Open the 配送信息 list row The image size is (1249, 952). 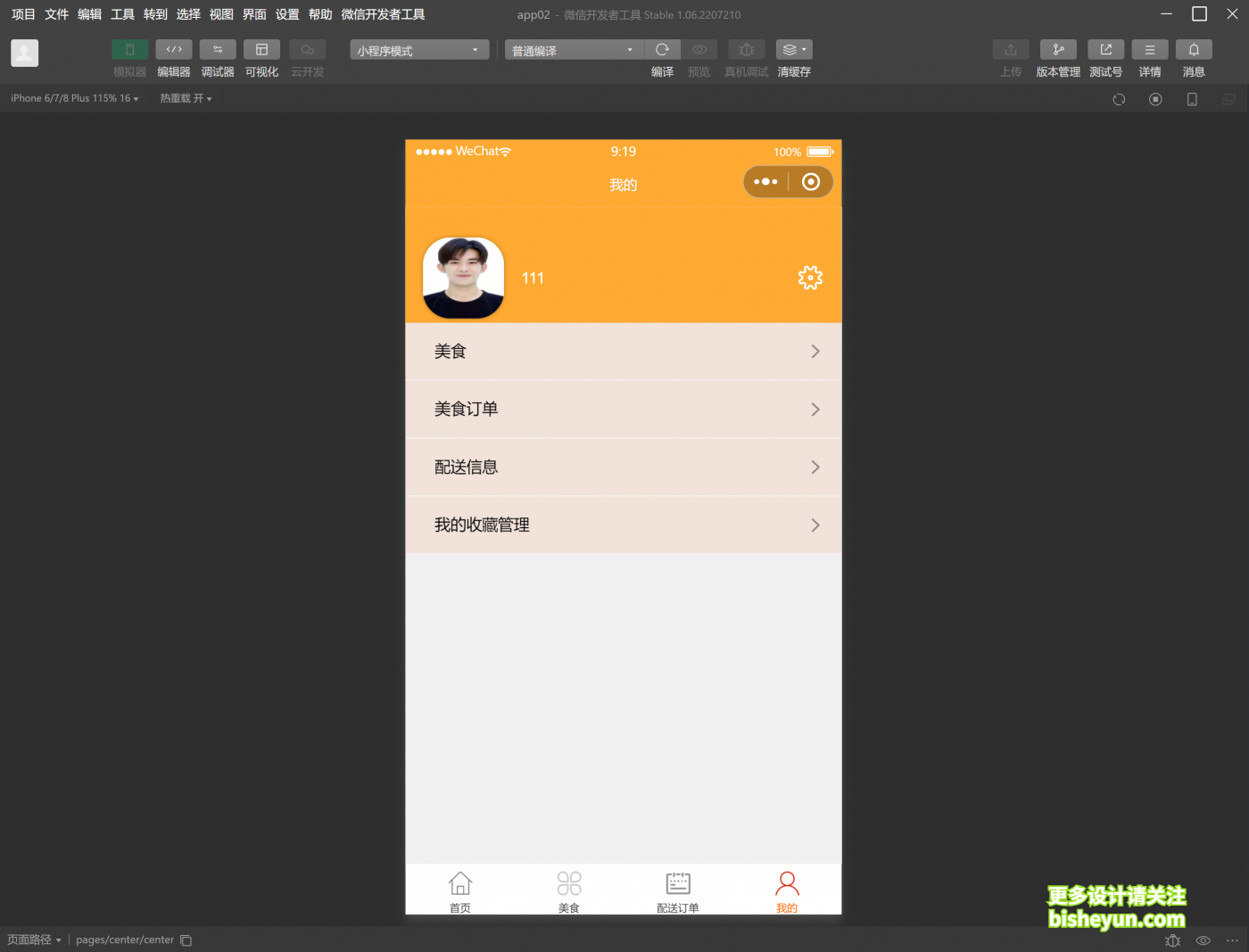pos(624,468)
